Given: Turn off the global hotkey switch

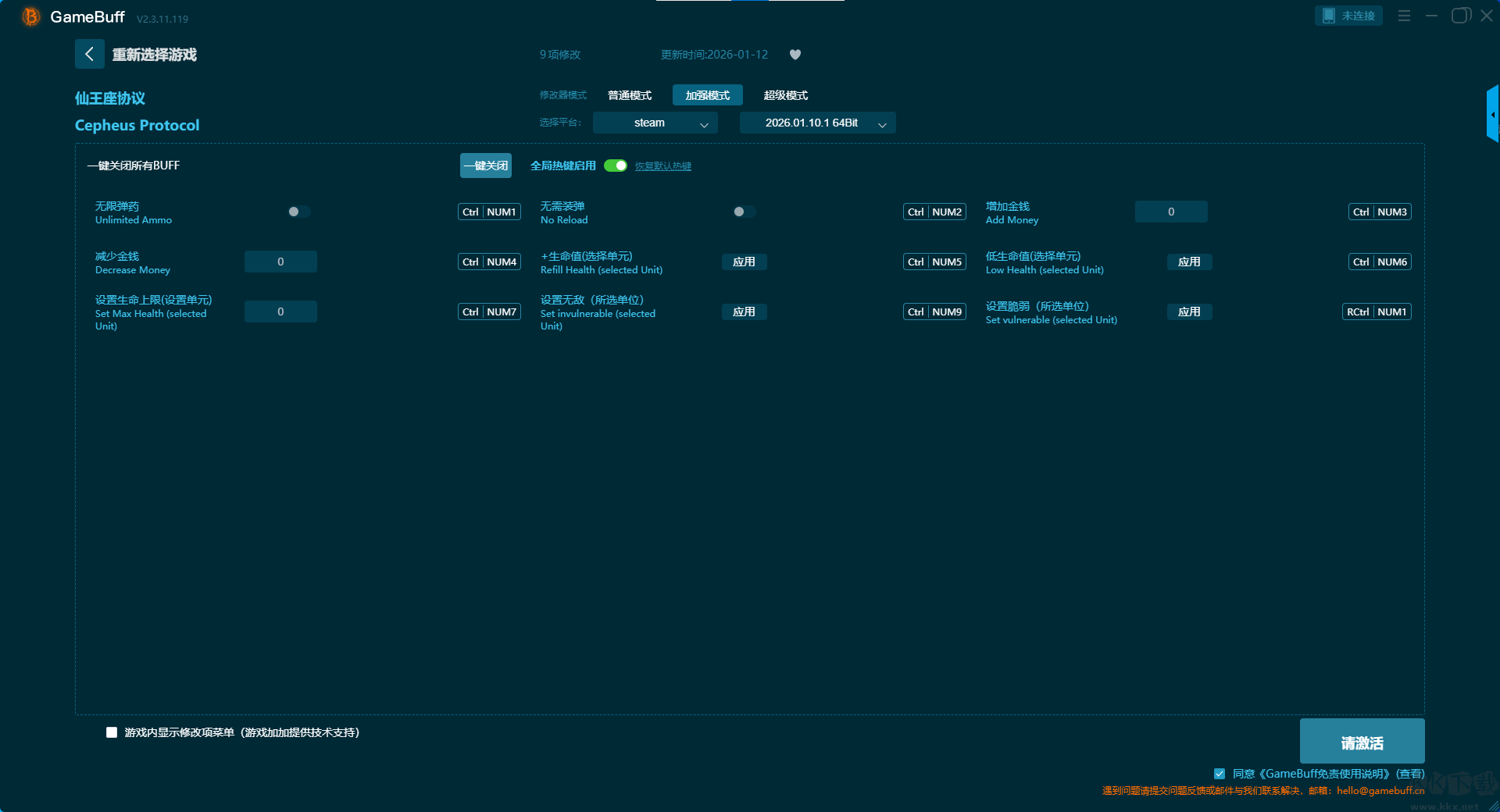Looking at the screenshot, I should (616, 166).
